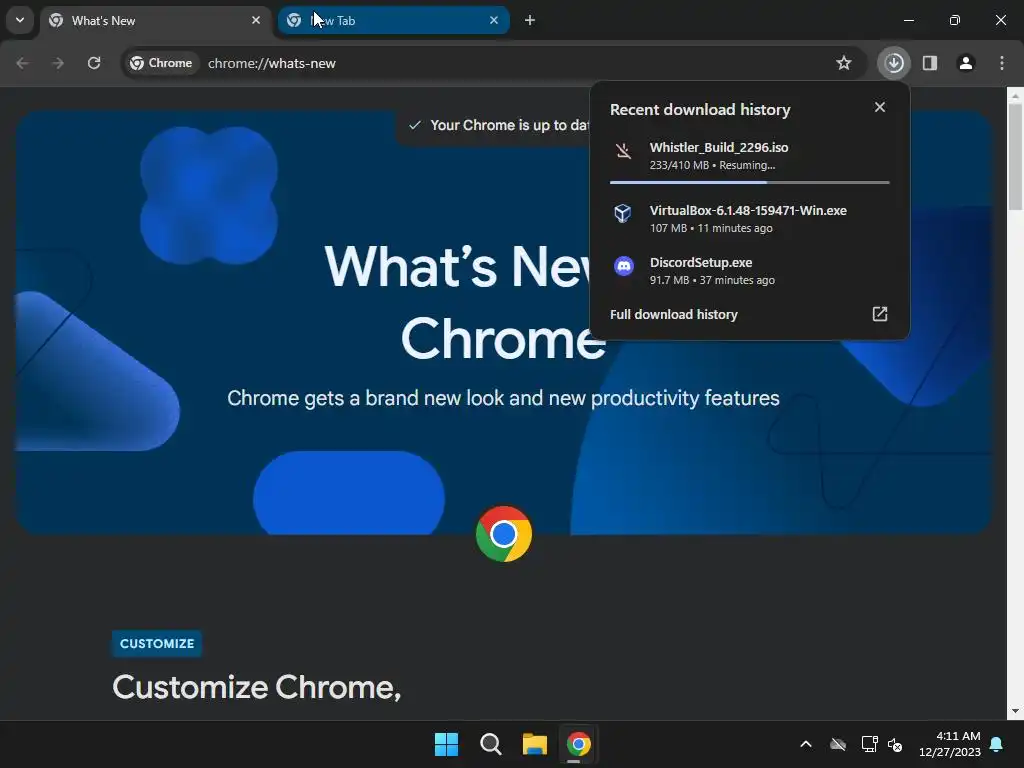Click the Discord file icon

[624, 266]
